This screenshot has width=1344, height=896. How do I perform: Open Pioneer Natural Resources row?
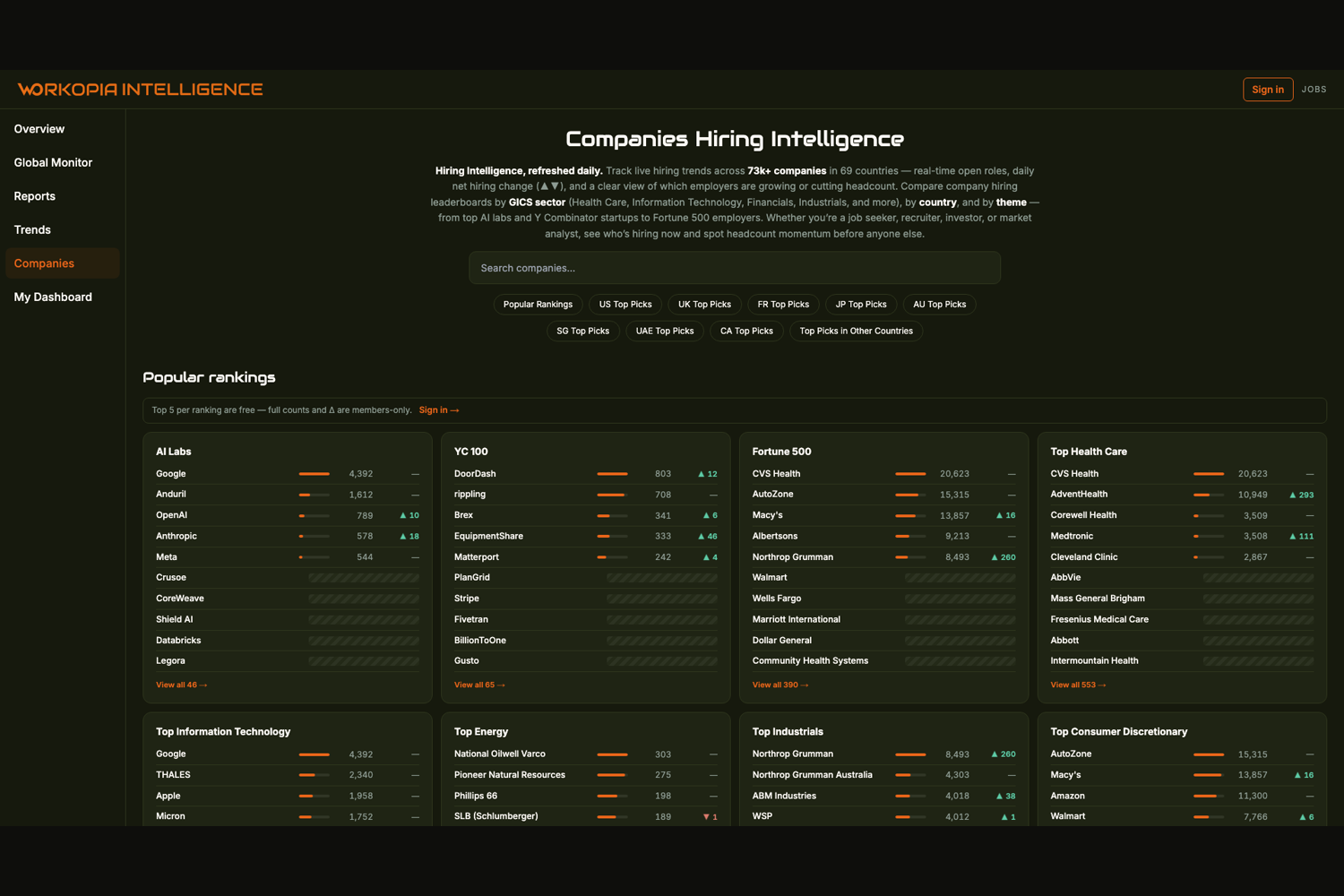click(x=586, y=775)
